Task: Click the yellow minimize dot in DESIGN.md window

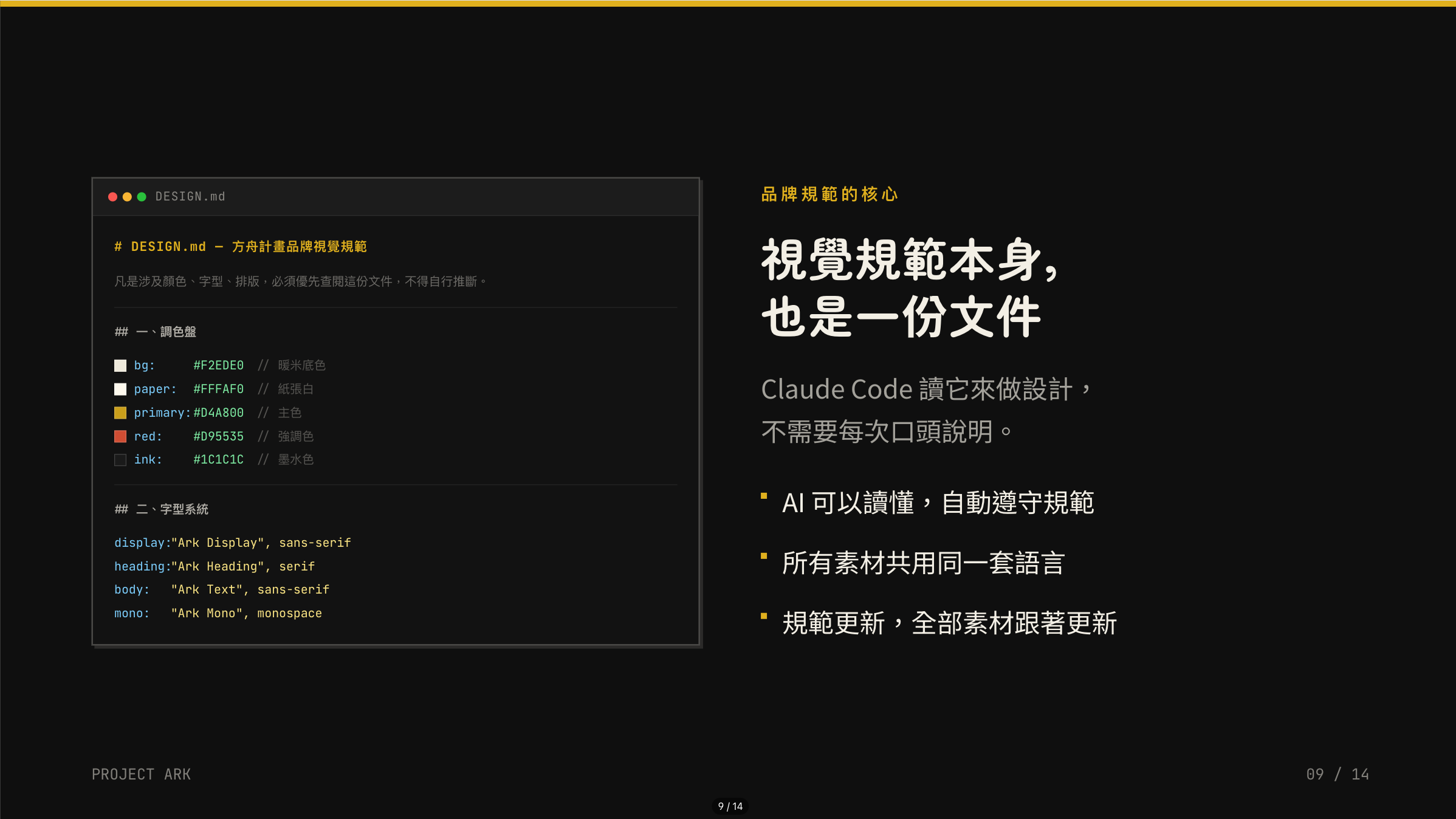Action: click(x=127, y=197)
